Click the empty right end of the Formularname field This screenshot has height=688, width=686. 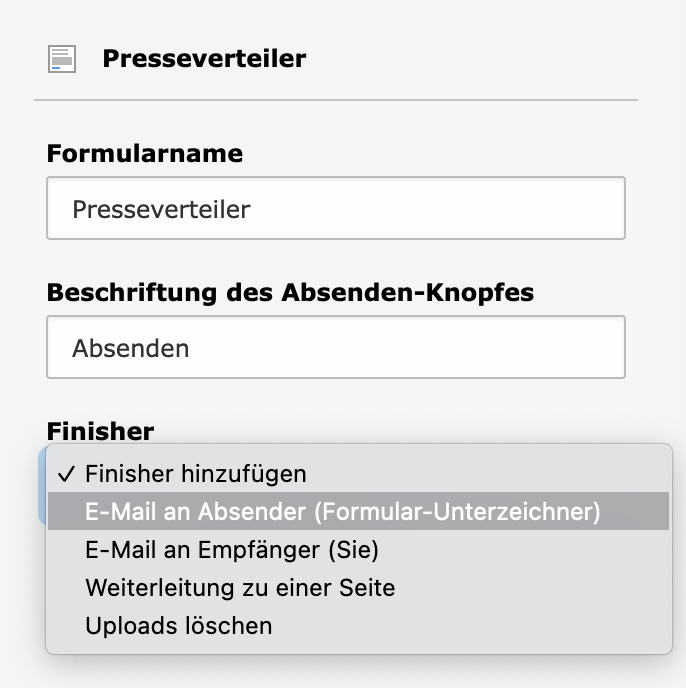coord(560,209)
